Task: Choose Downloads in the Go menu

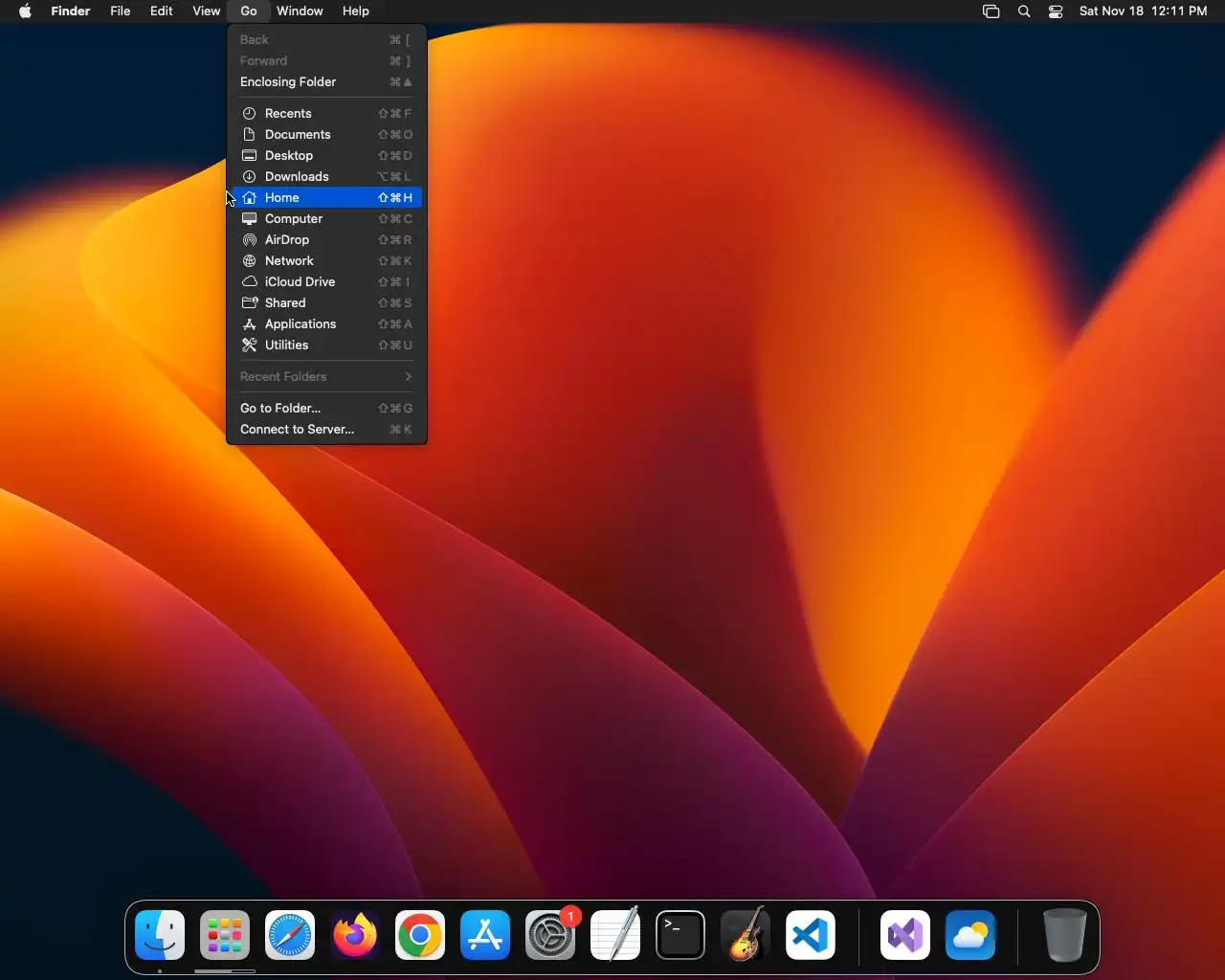Action: pos(326,176)
